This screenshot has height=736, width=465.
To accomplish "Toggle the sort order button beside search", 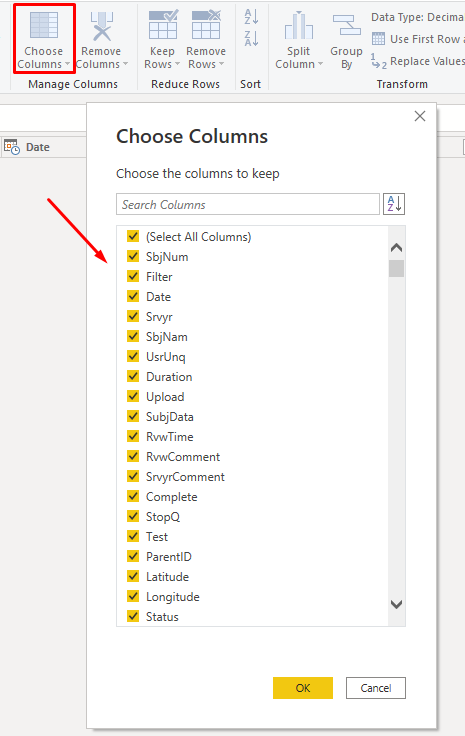I will [394, 204].
